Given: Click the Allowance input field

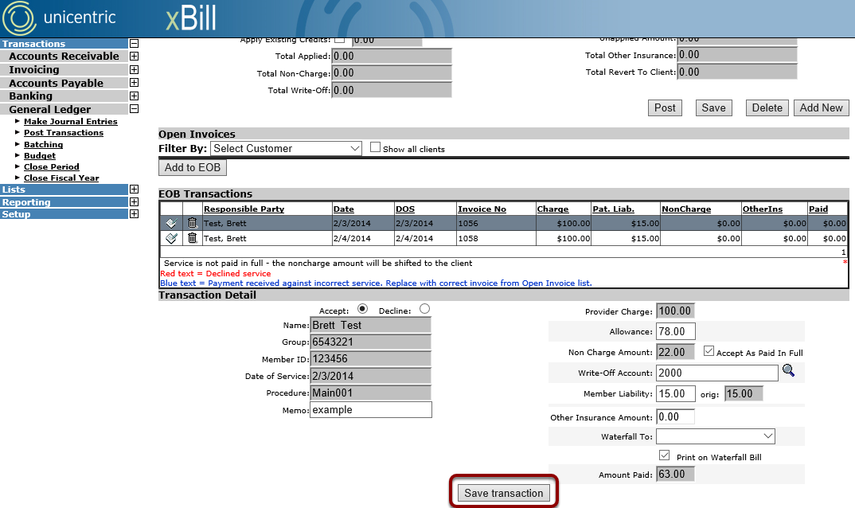Looking at the screenshot, I should 676,331.
